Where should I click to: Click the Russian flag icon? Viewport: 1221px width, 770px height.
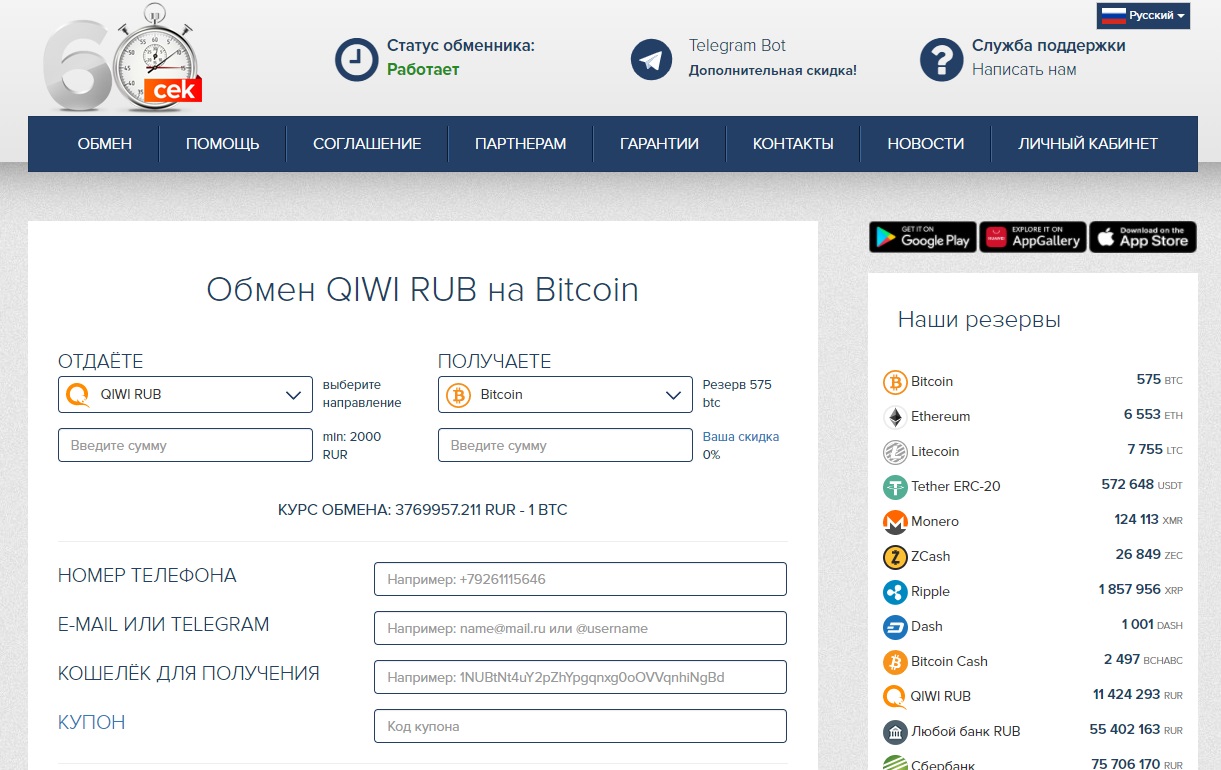(x=1112, y=16)
